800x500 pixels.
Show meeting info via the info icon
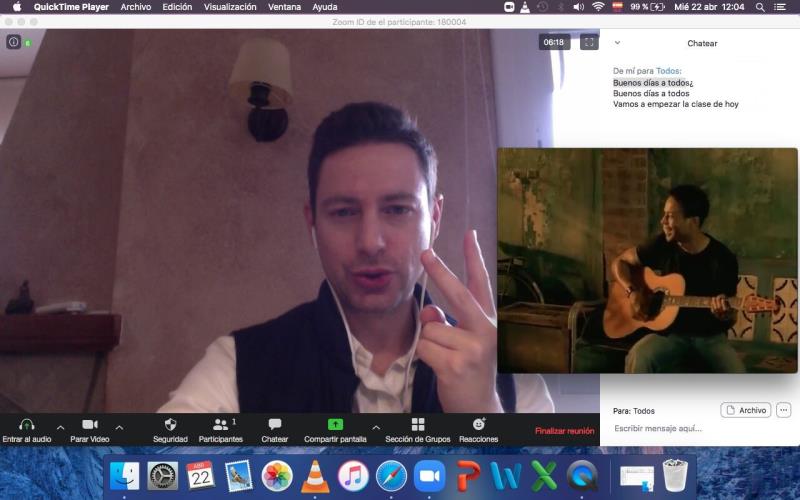coord(14,42)
